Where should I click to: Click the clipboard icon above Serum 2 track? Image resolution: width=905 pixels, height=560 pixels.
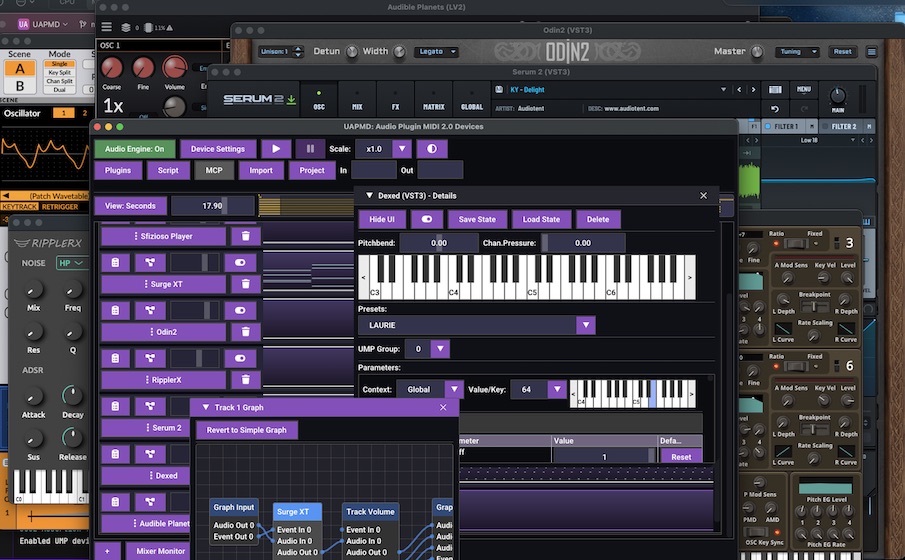point(115,406)
